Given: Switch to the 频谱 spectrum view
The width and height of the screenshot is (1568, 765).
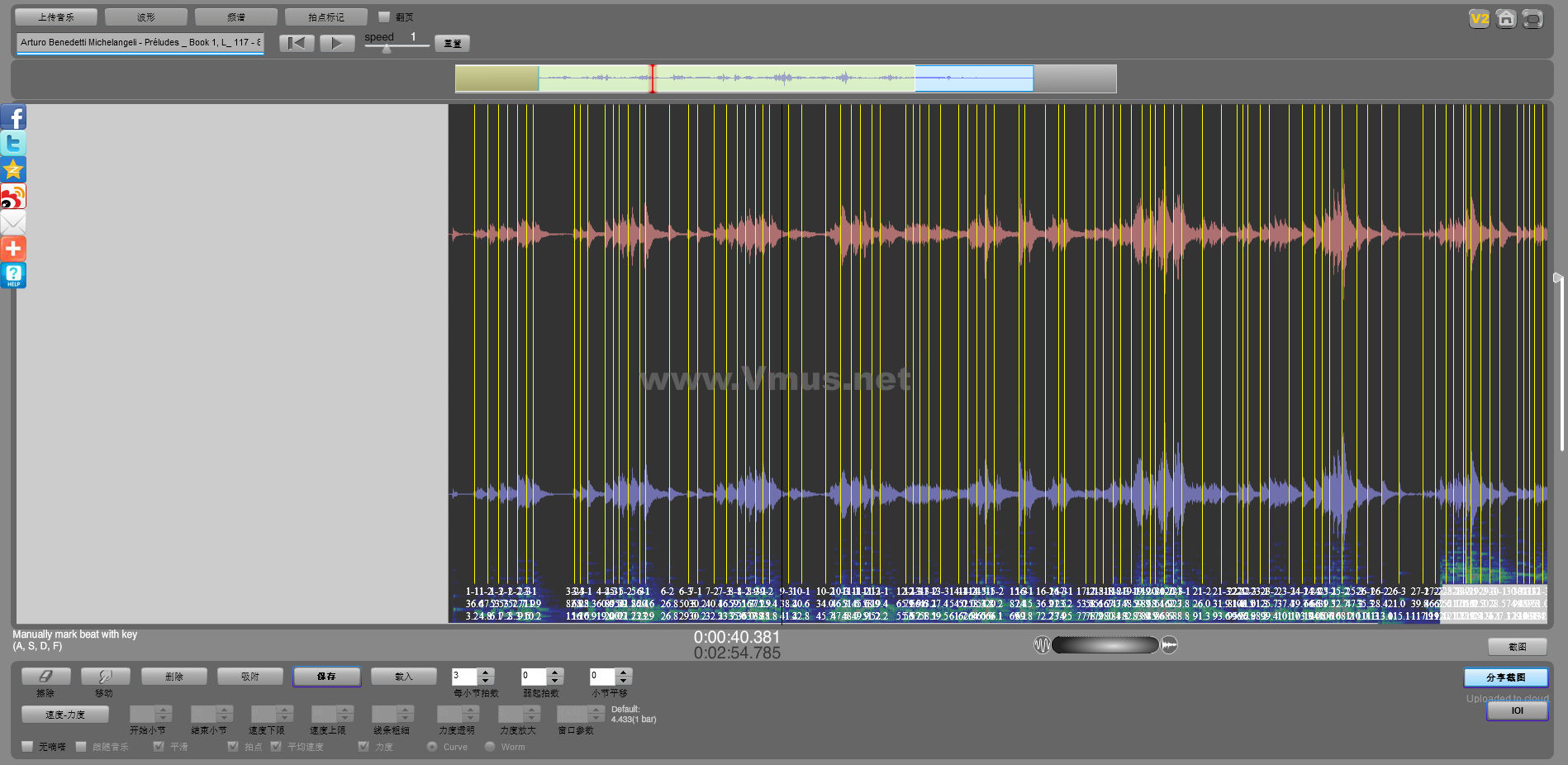Looking at the screenshot, I should pyautogui.click(x=235, y=17).
